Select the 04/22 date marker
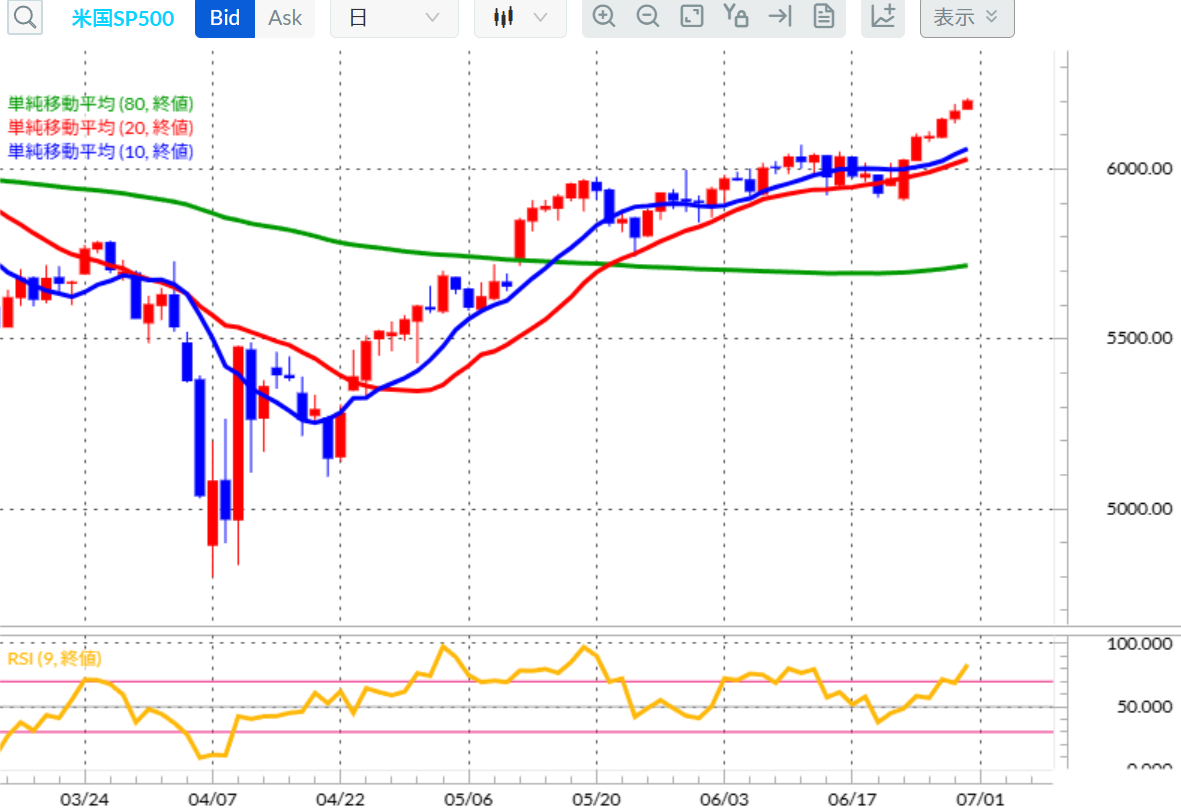Screen dimensions: 1181x810 tap(340, 799)
